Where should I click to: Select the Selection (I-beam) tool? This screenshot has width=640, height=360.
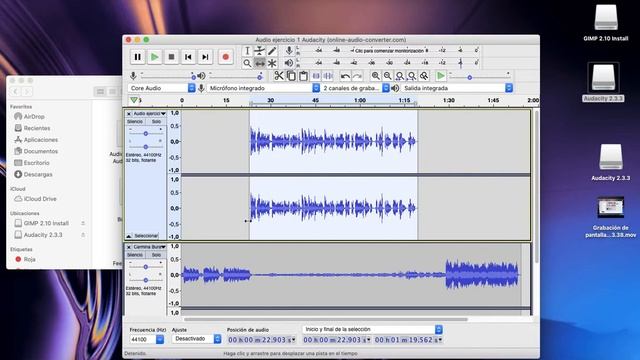click(x=247, y=51)
